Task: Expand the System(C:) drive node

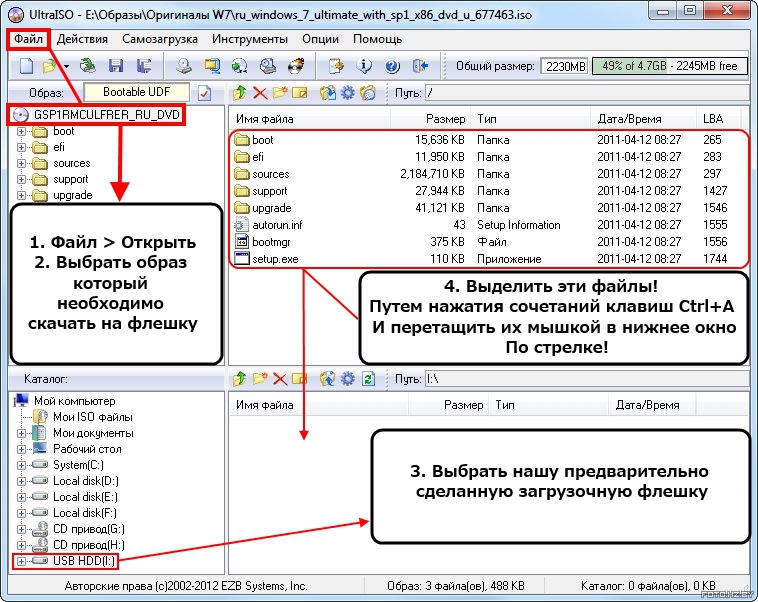Action: 21,465
